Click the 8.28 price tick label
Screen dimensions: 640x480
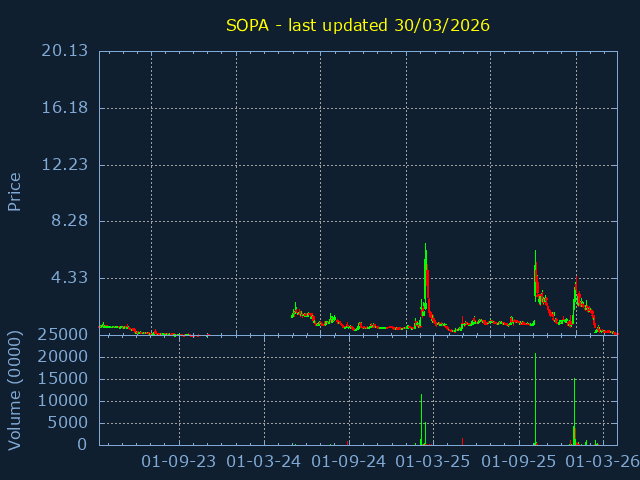pos(70,221)
